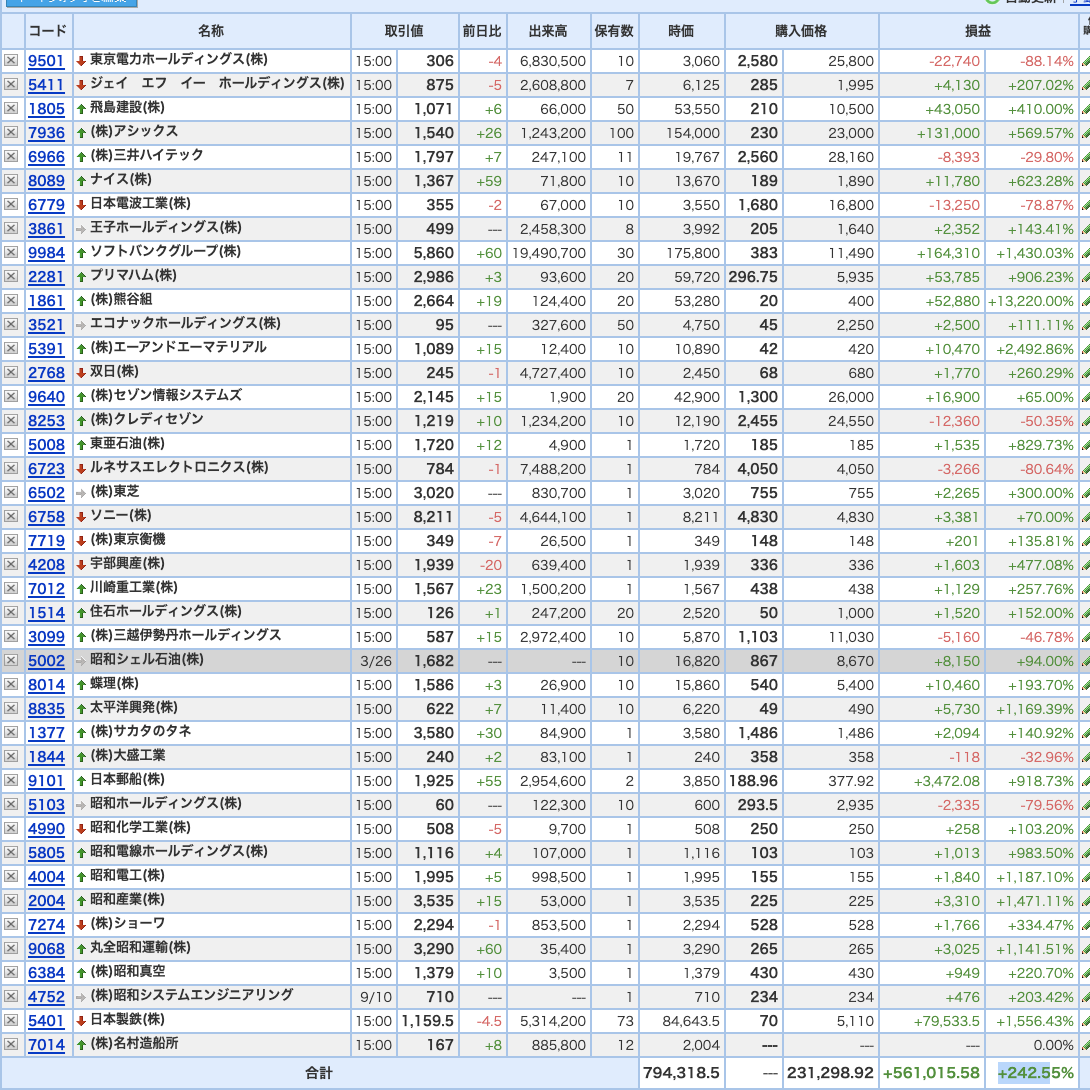
Task: Open stock code link 9640
Action: [x=46, y=397]
